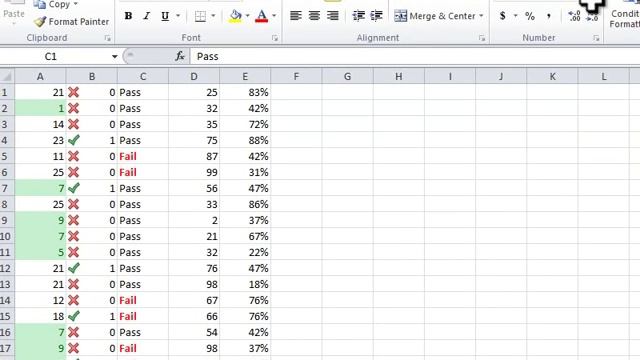Open the font color dropdown arrow
The width and height of the screenshot is (640, 360).
(274, 16)
